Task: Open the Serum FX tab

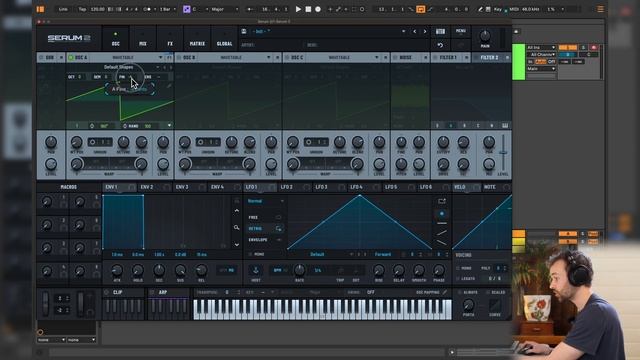Action: (x=170, y=39)
